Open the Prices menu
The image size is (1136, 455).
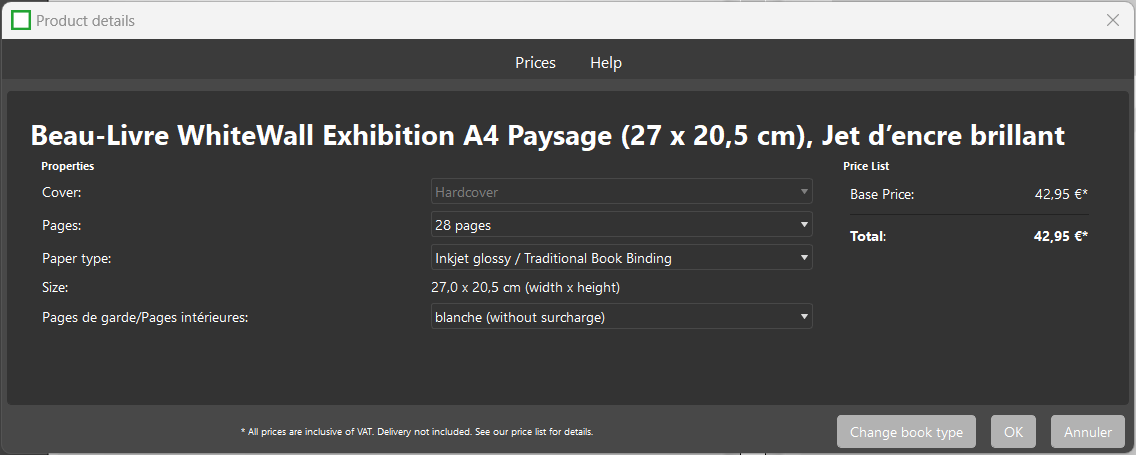[x=535, y=63]
